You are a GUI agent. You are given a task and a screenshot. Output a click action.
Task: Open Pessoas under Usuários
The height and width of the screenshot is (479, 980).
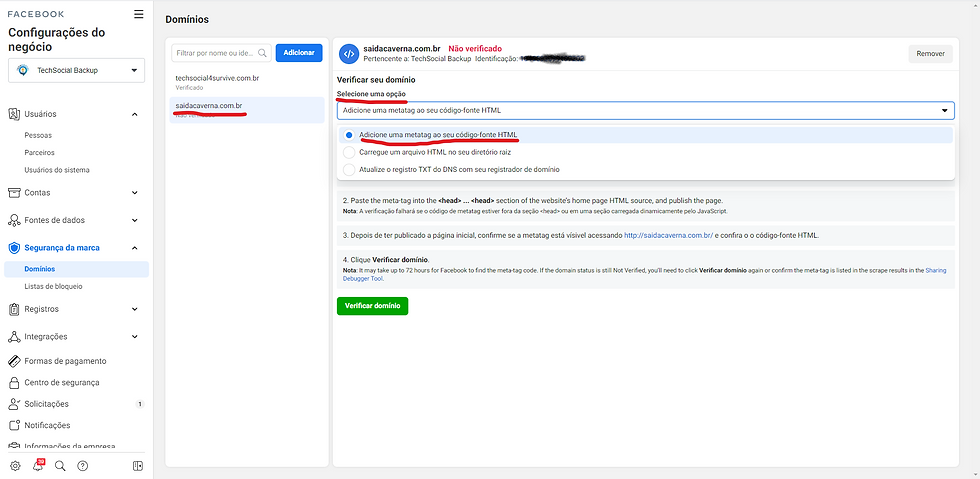(38, 135)
